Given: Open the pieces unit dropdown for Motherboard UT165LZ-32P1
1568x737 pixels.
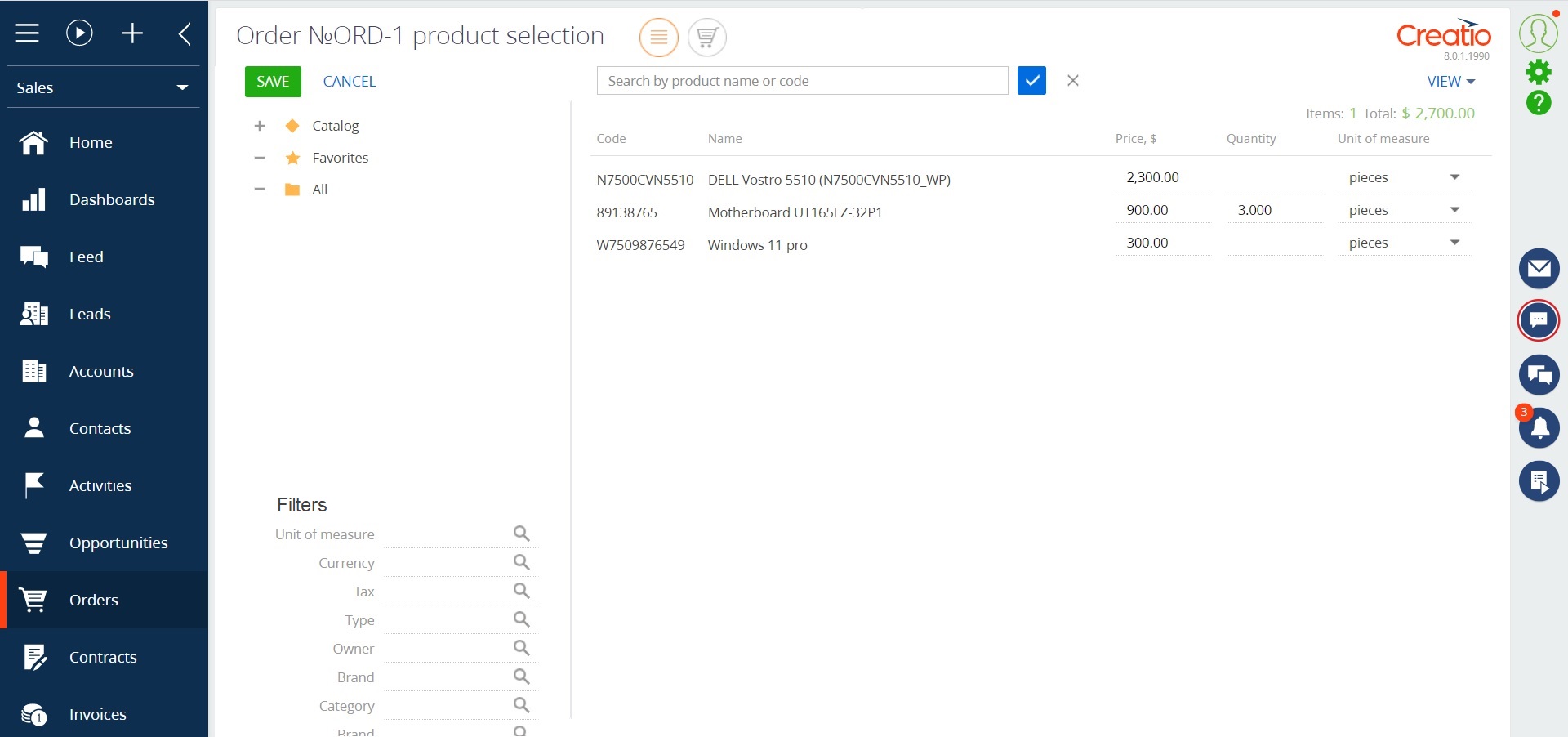Looking at the screenshot, I should coord(1454,210).
